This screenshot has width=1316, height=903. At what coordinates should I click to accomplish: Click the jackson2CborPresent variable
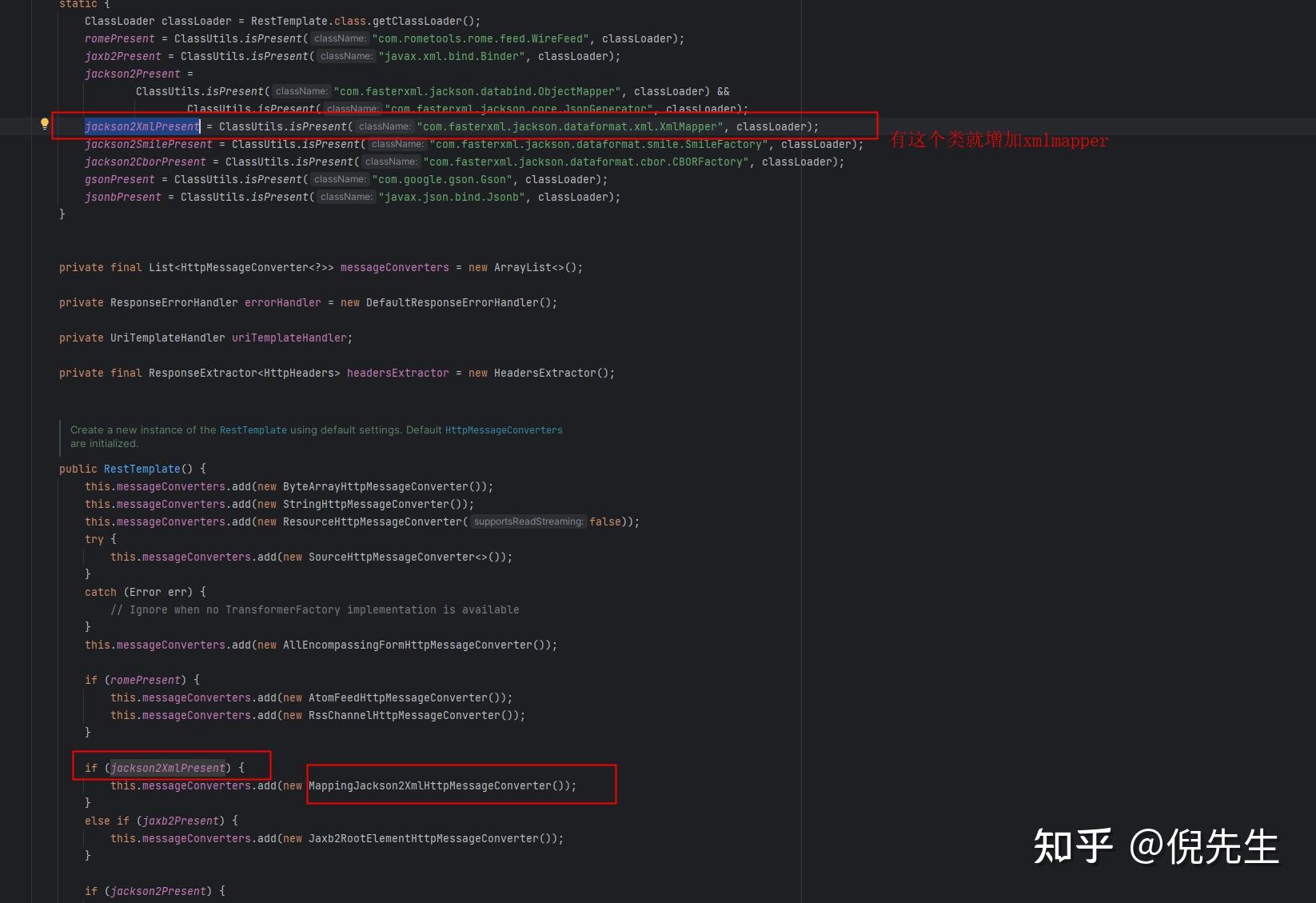pos(146,162)
